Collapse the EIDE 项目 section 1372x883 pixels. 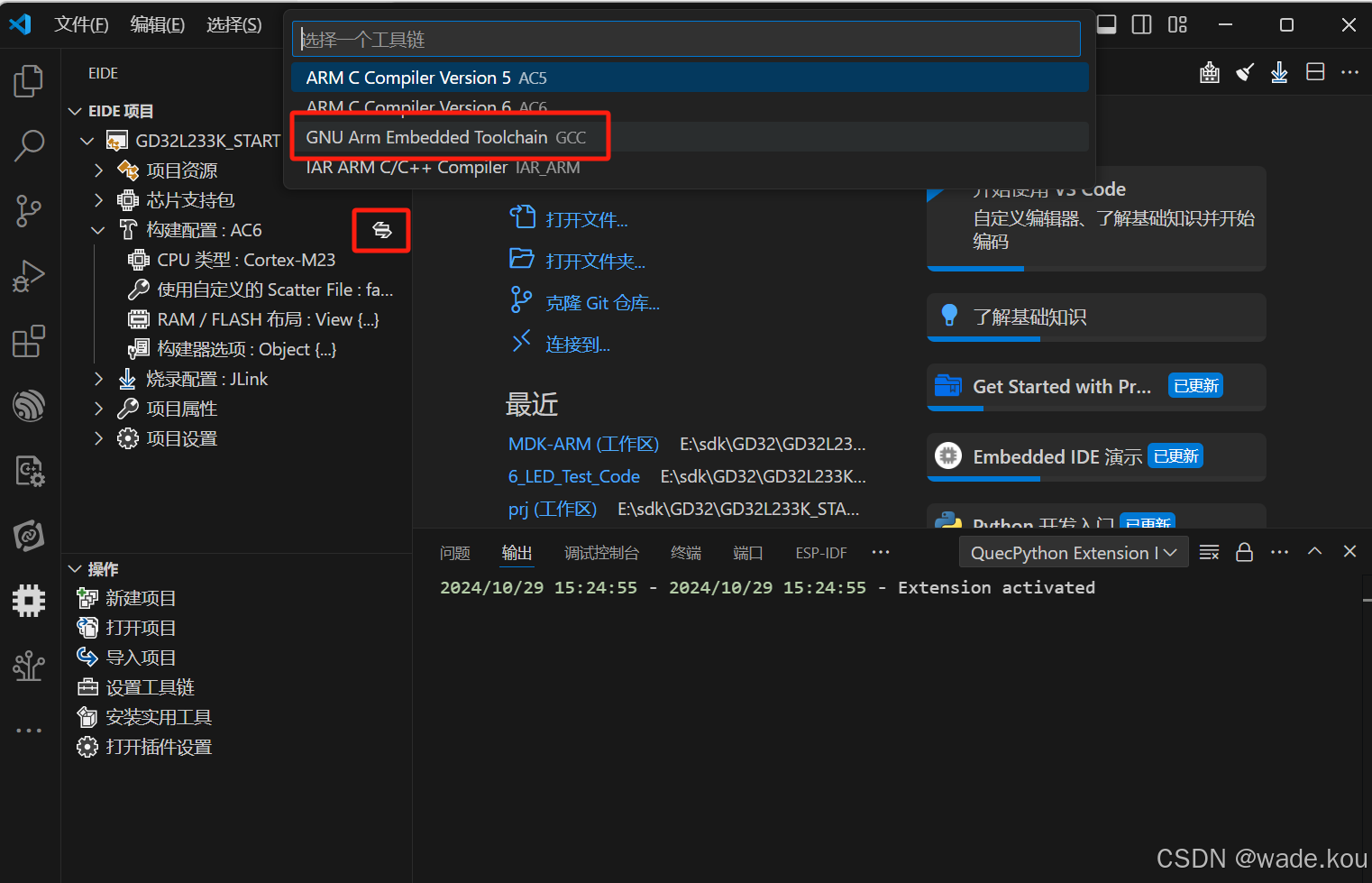click(76, 111)
